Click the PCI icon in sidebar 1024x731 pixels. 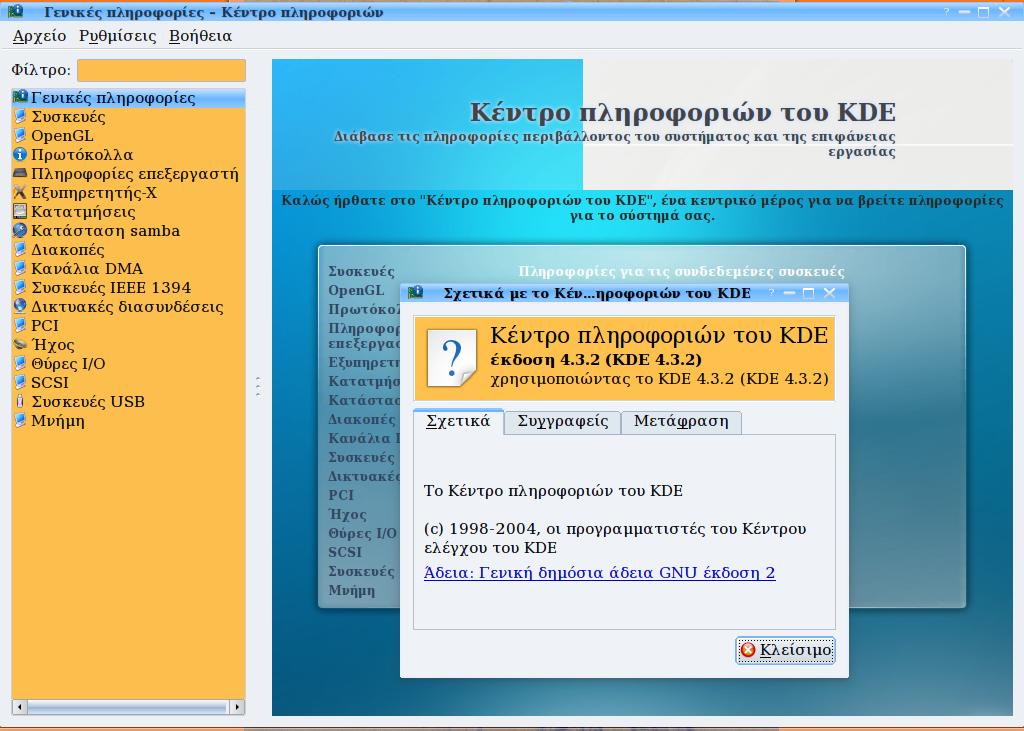click(20, 325)
